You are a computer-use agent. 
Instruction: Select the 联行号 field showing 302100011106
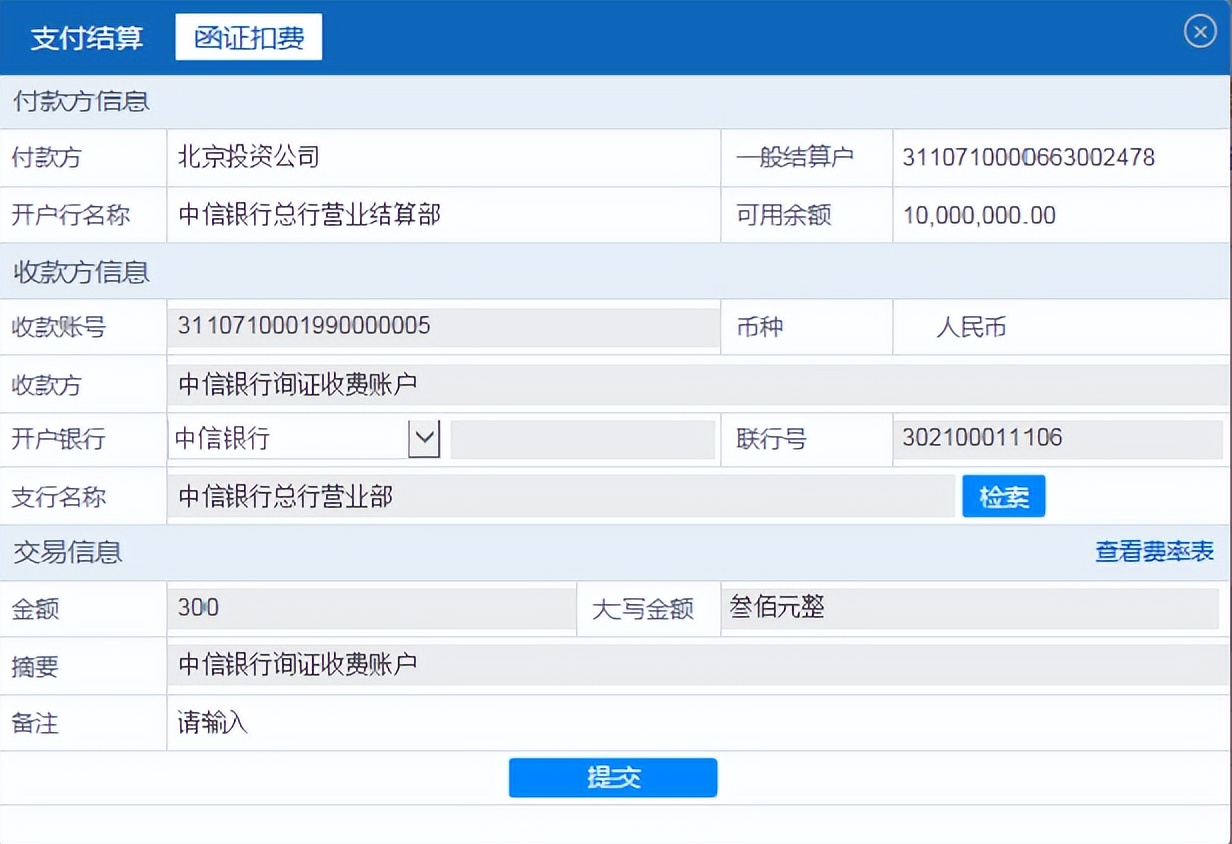coord(1058,438)
